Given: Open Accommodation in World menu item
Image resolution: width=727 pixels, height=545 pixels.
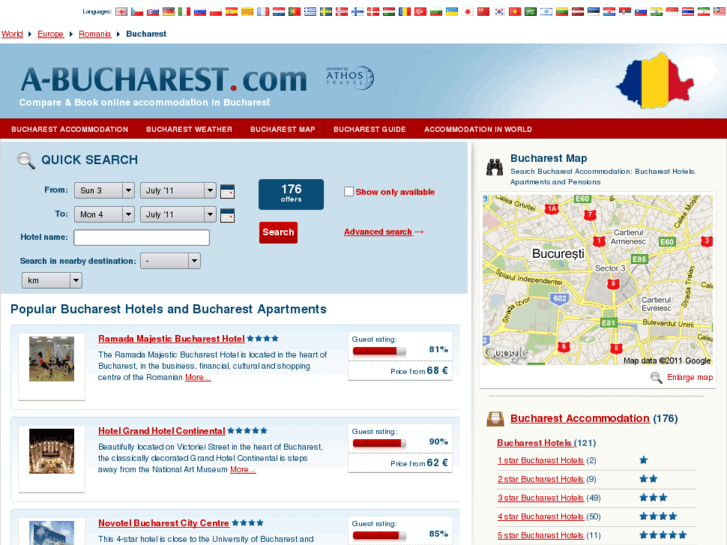Looking at the screenshot, I should click(478, 129).
